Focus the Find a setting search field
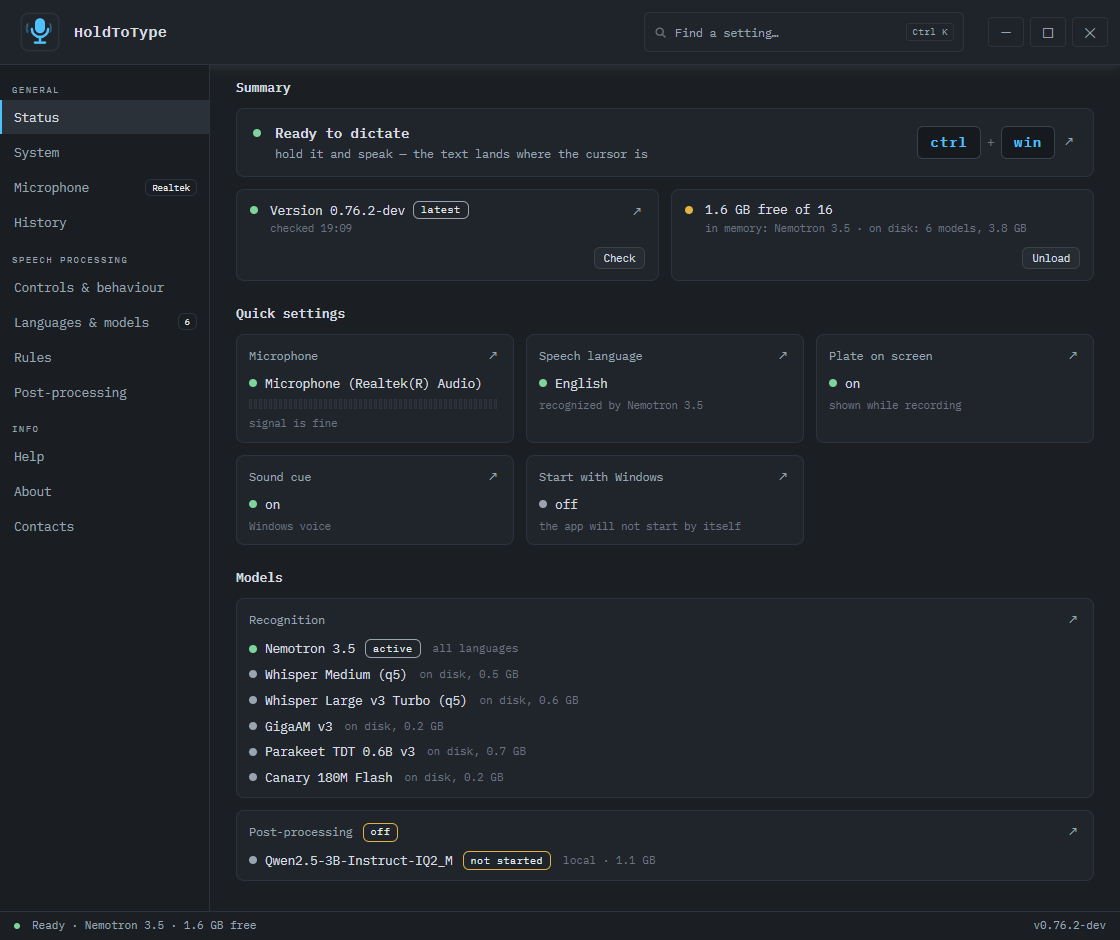The width and height of the screenshot is (1120, 940). pyautogui.click(x=804, y=32)
